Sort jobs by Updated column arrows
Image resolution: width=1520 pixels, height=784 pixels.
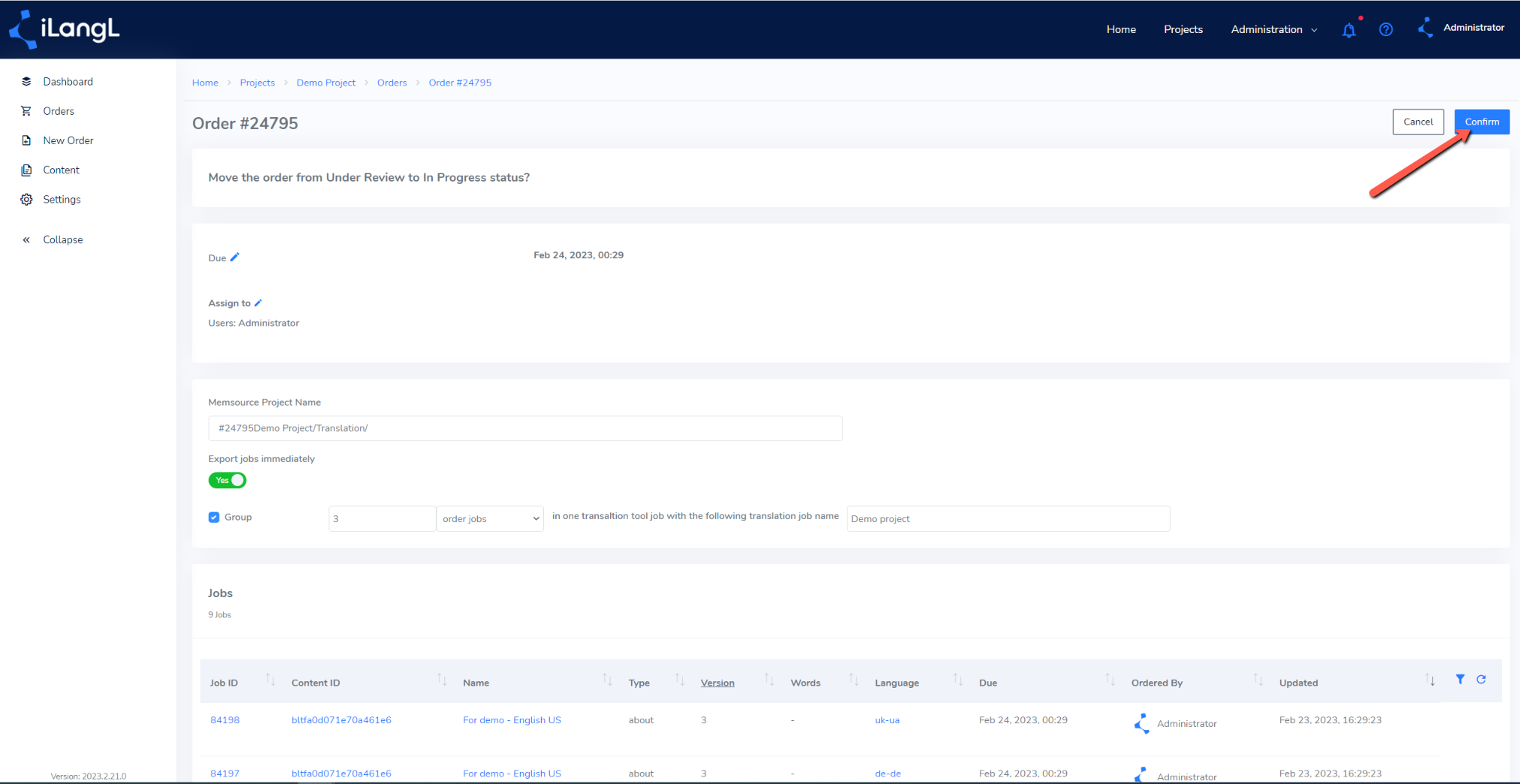click(x=1430, y=680)
